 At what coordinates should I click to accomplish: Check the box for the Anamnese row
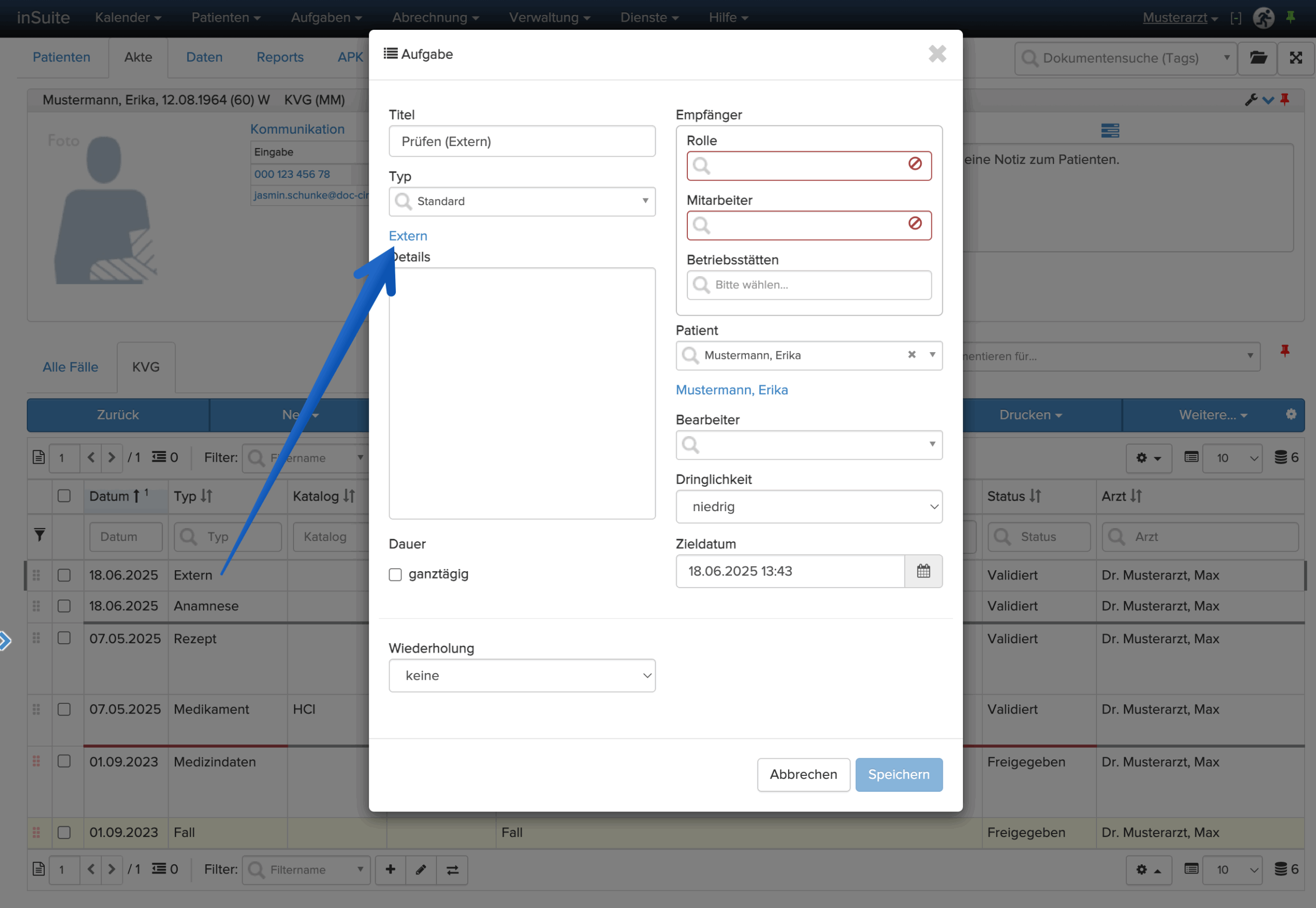click(x=64, y=606)
